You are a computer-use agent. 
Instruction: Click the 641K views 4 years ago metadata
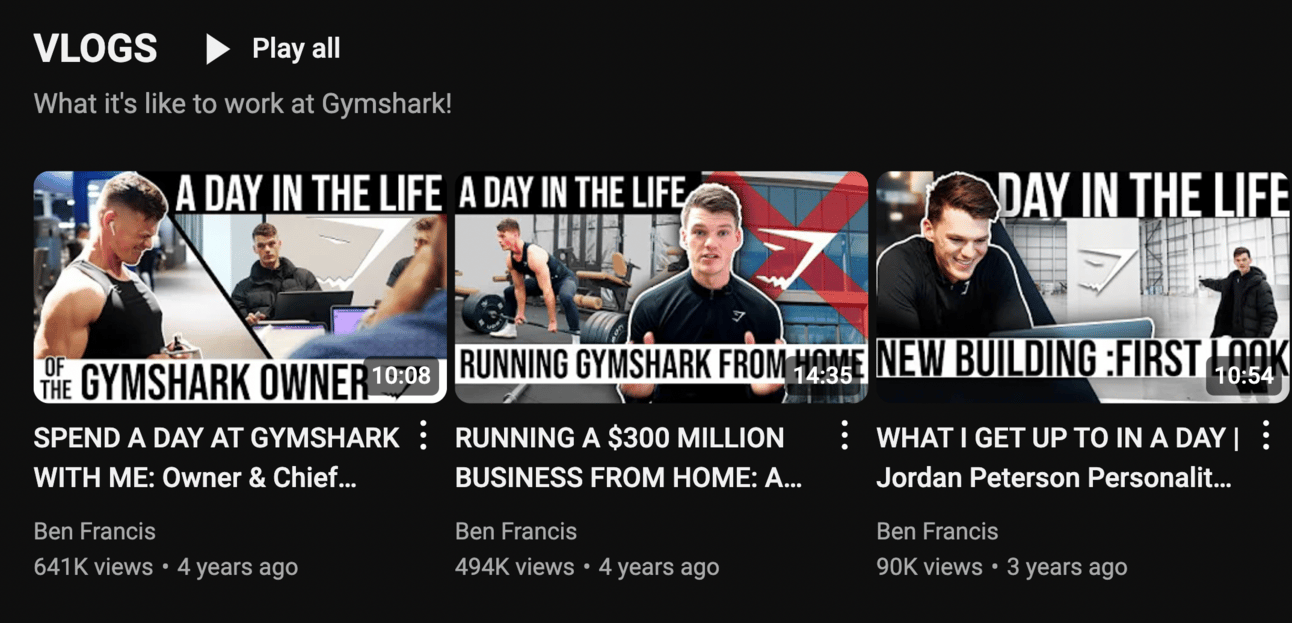[166, 567]
